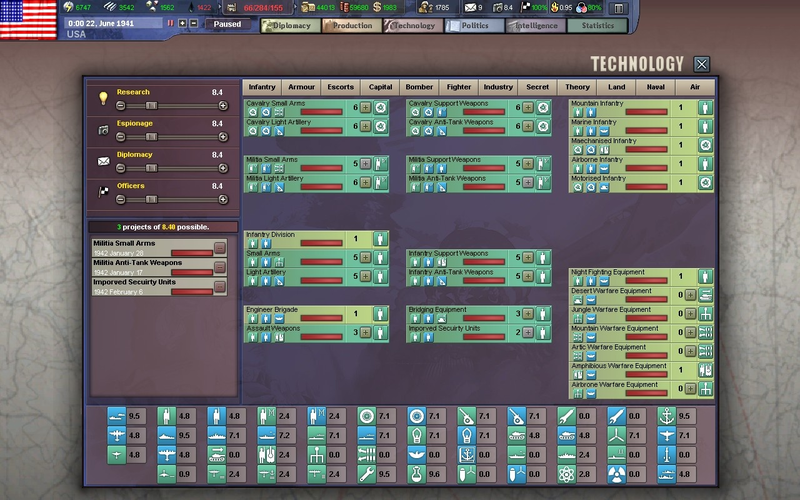Click the envelope Diplomacy icon
The width and height of the screenshot is (800, 500).
103,161
